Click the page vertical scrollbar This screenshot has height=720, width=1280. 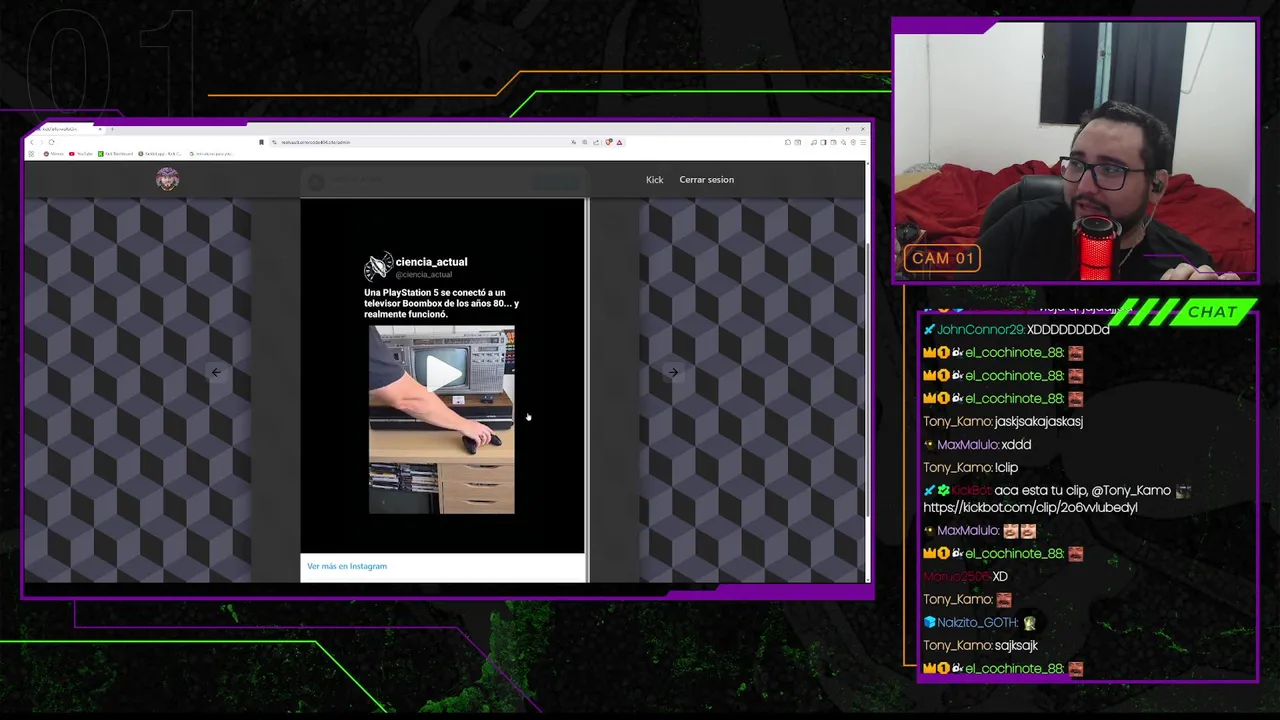pyautogui.click(x=867, y=380)
